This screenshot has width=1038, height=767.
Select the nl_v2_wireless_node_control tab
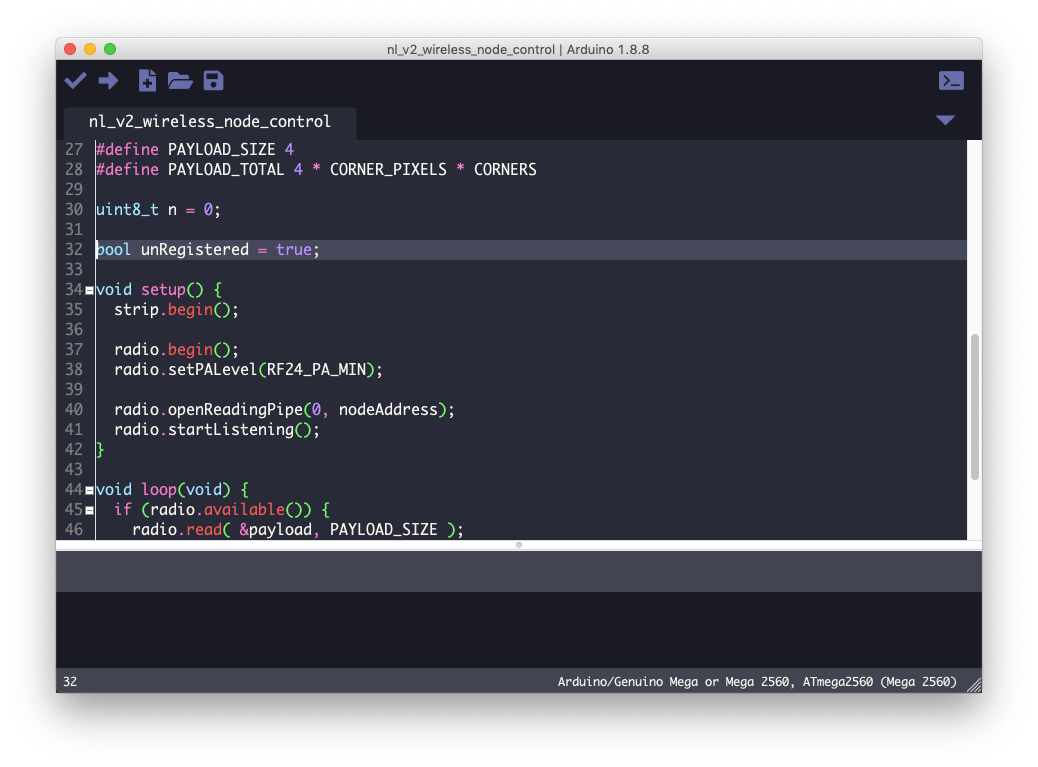(210, 121)
